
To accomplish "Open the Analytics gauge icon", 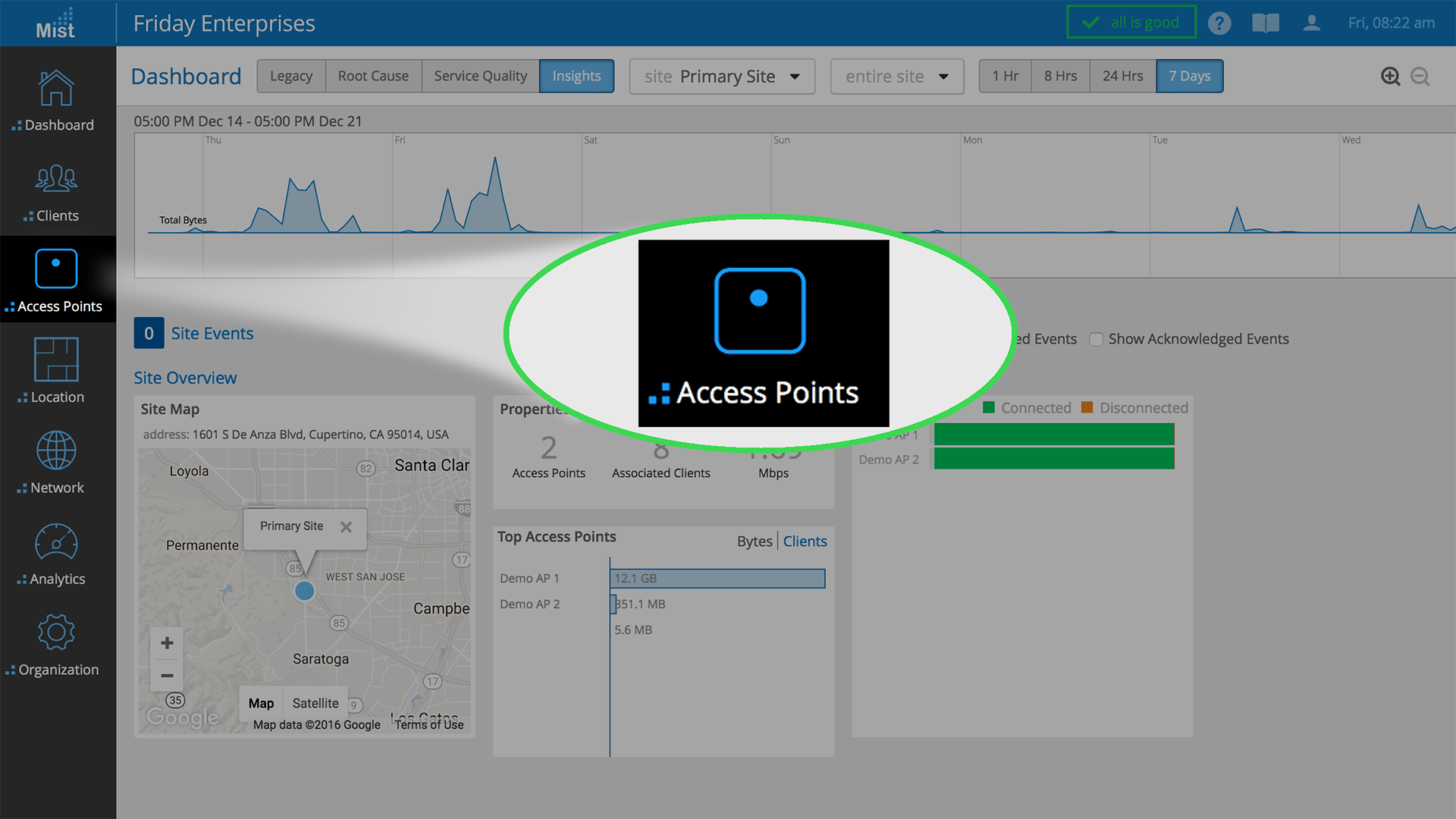I will pyautogui.click(x=56, y=542).
